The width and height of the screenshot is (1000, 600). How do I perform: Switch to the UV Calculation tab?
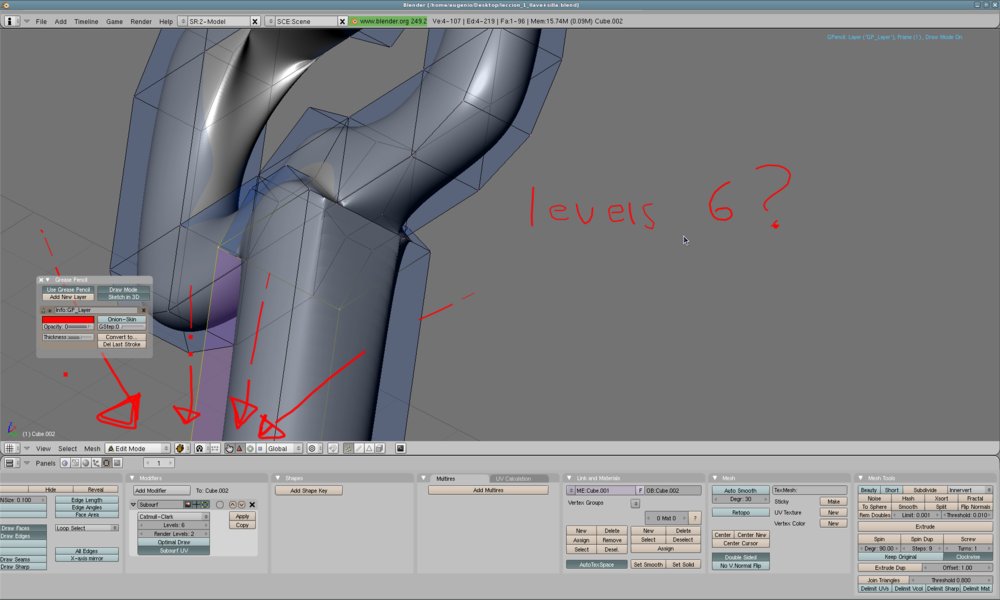(513, 478)
